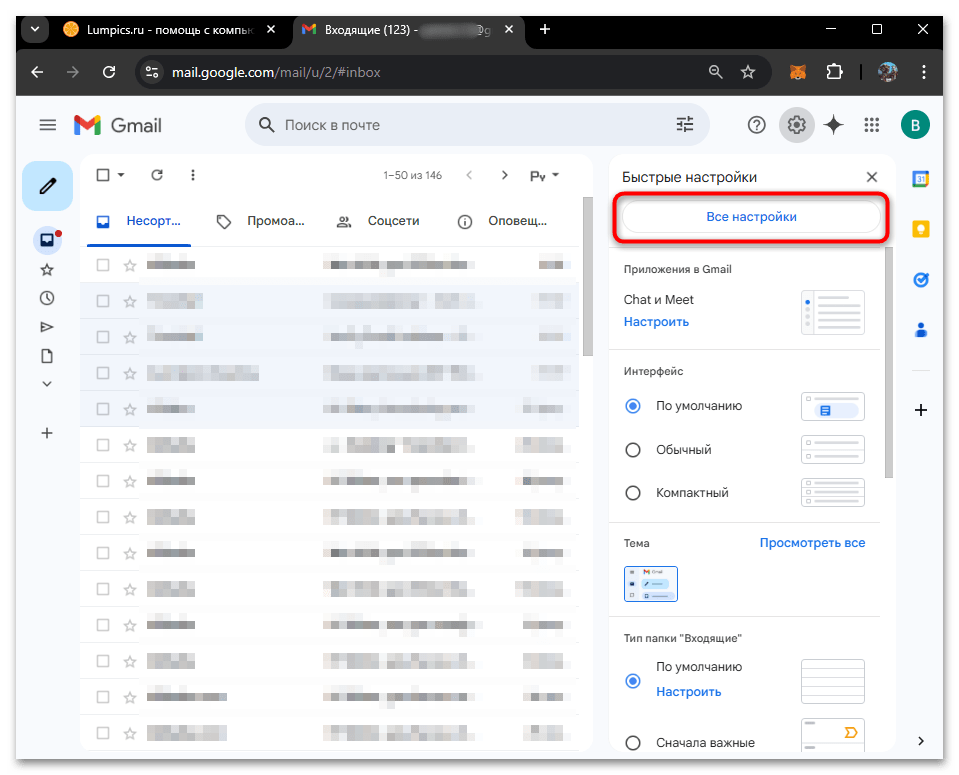This screenshot has width=959, height=775.
Task: Expand more labels chevron in sidebar
Action: tap(47, 384)
